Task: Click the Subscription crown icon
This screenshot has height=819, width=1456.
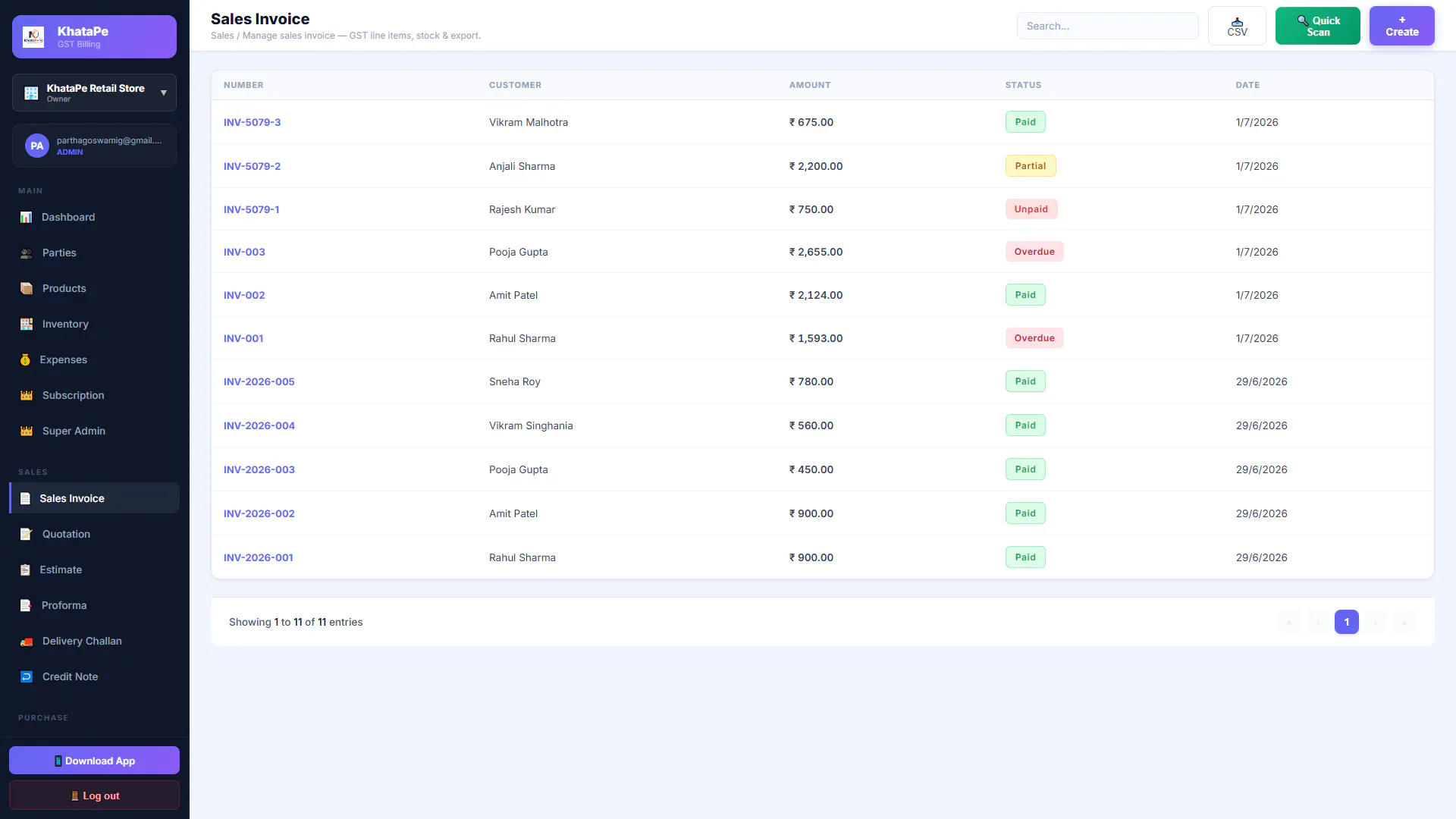Action: [x=27, y=395]
